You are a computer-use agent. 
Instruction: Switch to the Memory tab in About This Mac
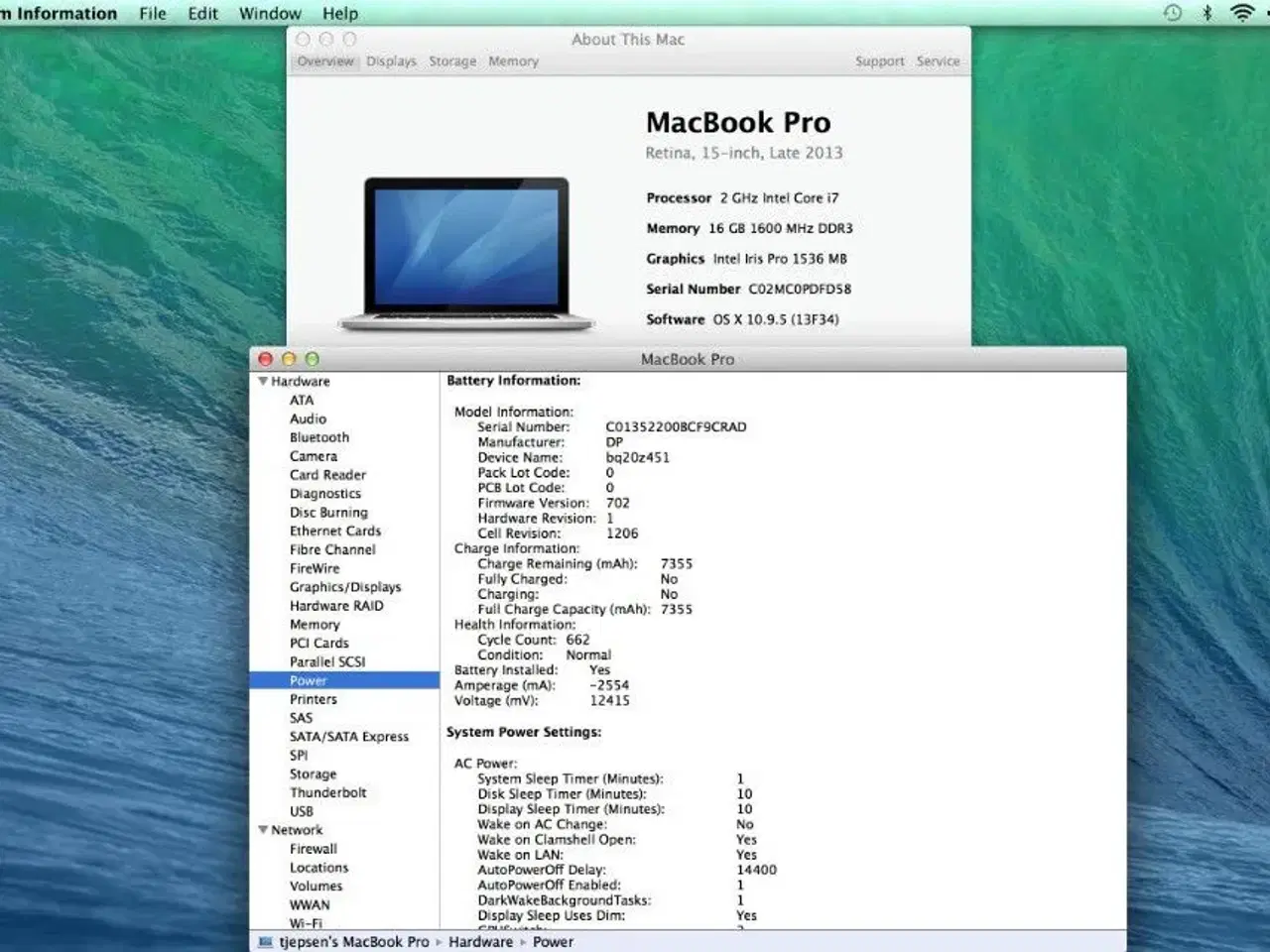point(513,61)
